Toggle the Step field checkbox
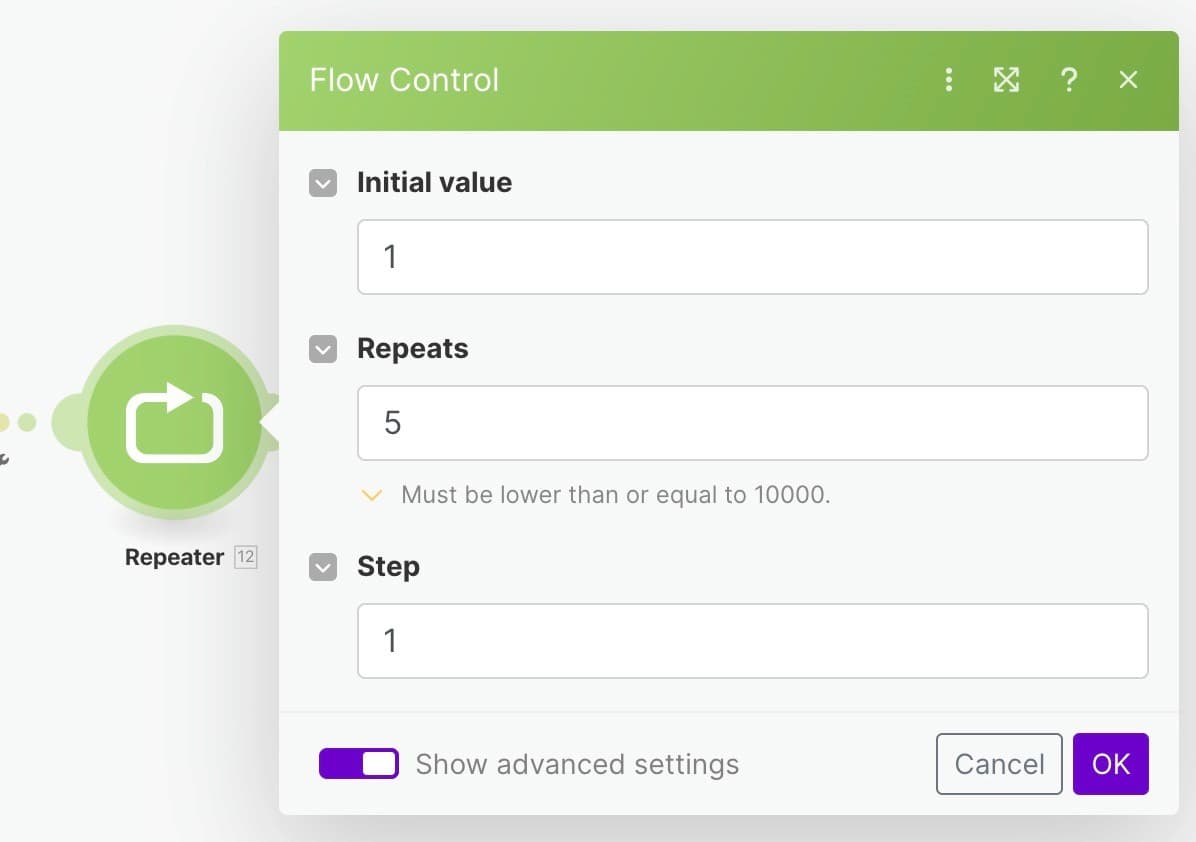The image size is (1196, 842). coord(323,567)
